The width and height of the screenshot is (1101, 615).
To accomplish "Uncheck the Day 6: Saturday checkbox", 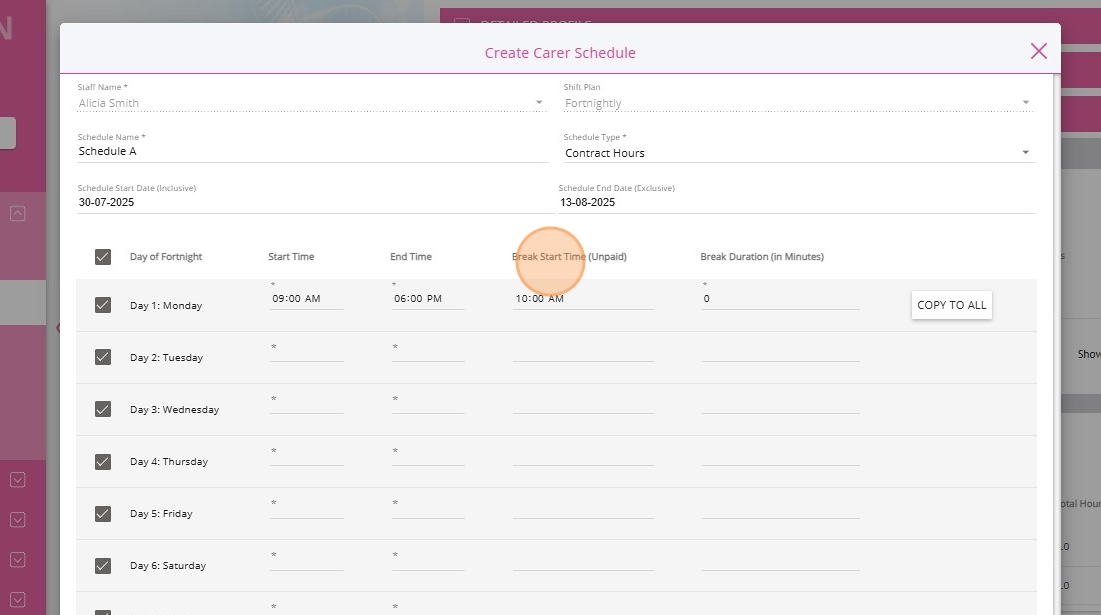I will point(103,565).
